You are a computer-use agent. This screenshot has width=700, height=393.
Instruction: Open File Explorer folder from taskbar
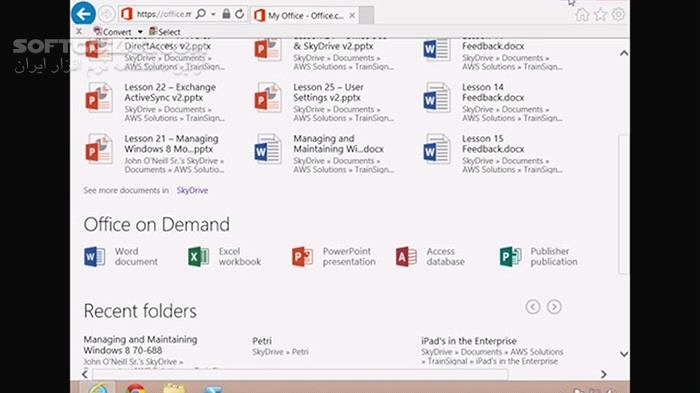coord(174,388)
